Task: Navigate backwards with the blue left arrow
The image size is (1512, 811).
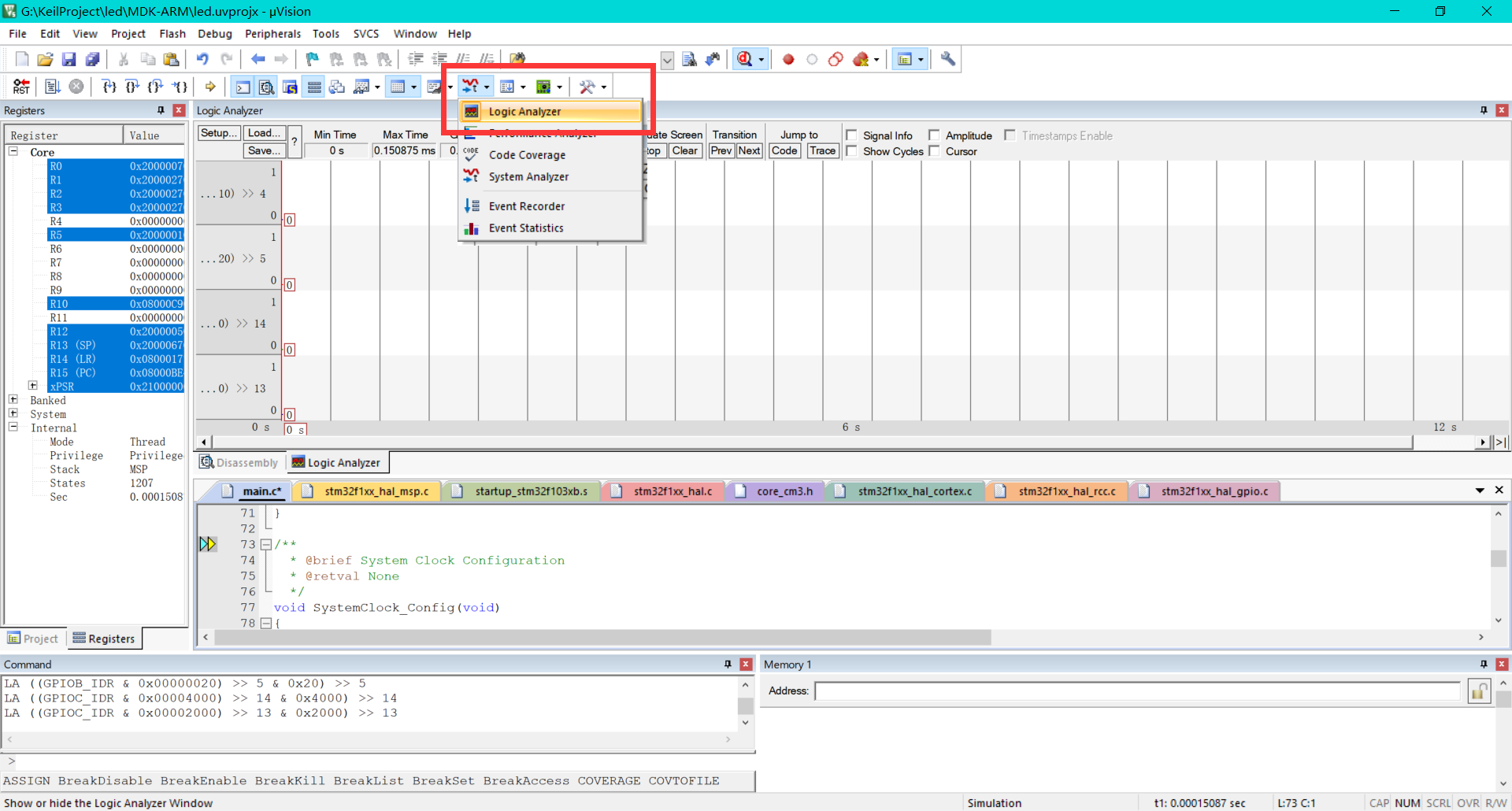Action: tap(258, 59)
